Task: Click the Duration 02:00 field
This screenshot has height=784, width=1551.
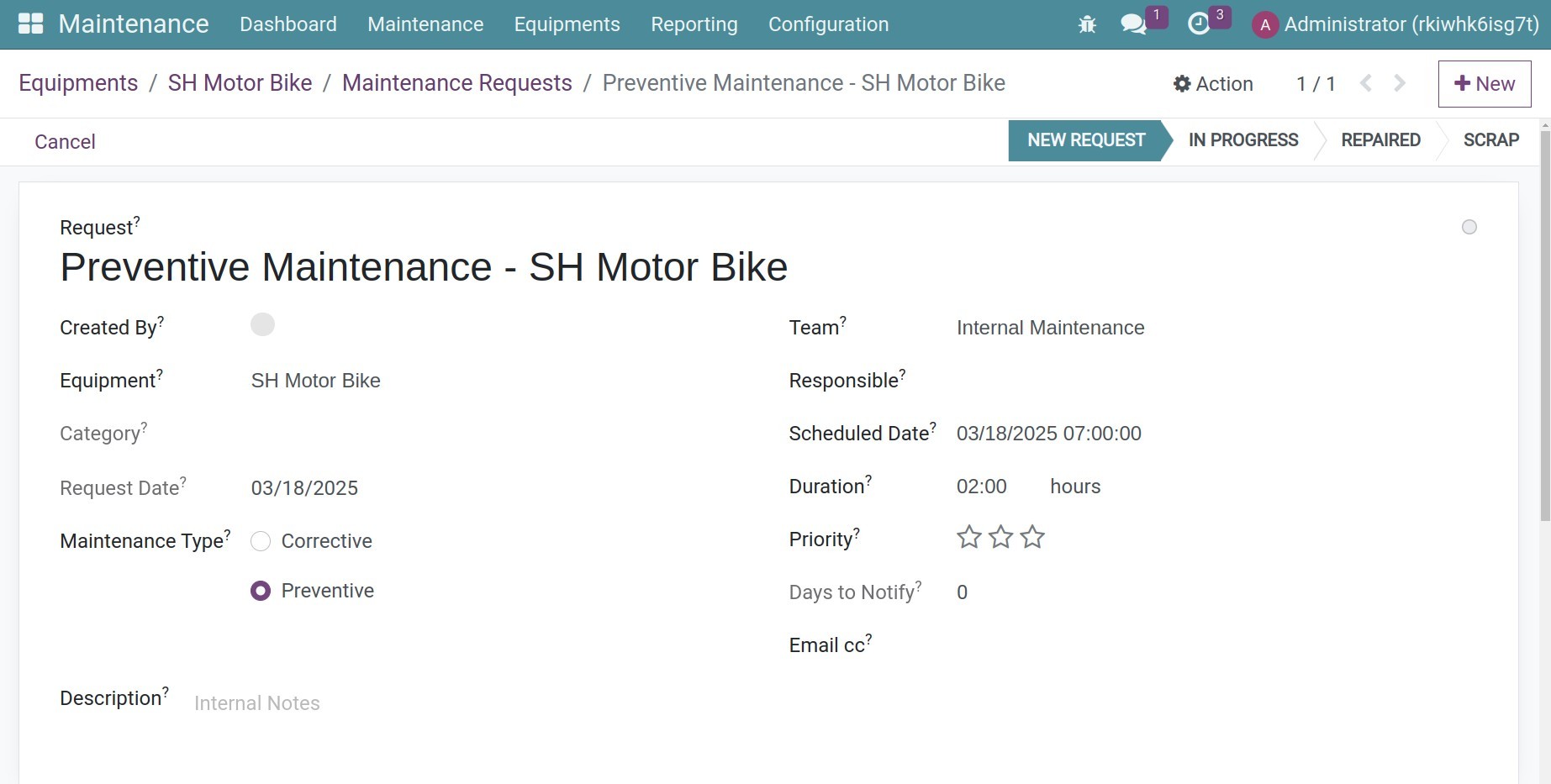Action: point(982,487)
